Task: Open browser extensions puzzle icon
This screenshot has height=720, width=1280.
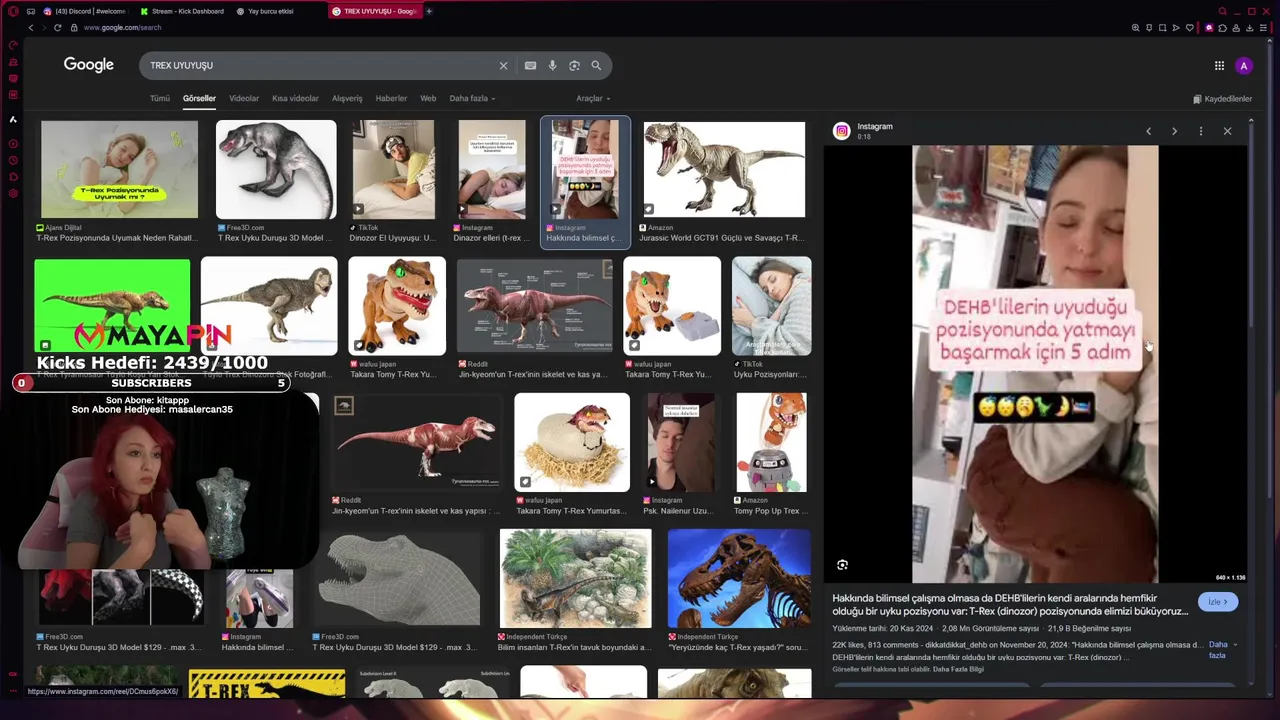Action: (x=1222, y=28)
